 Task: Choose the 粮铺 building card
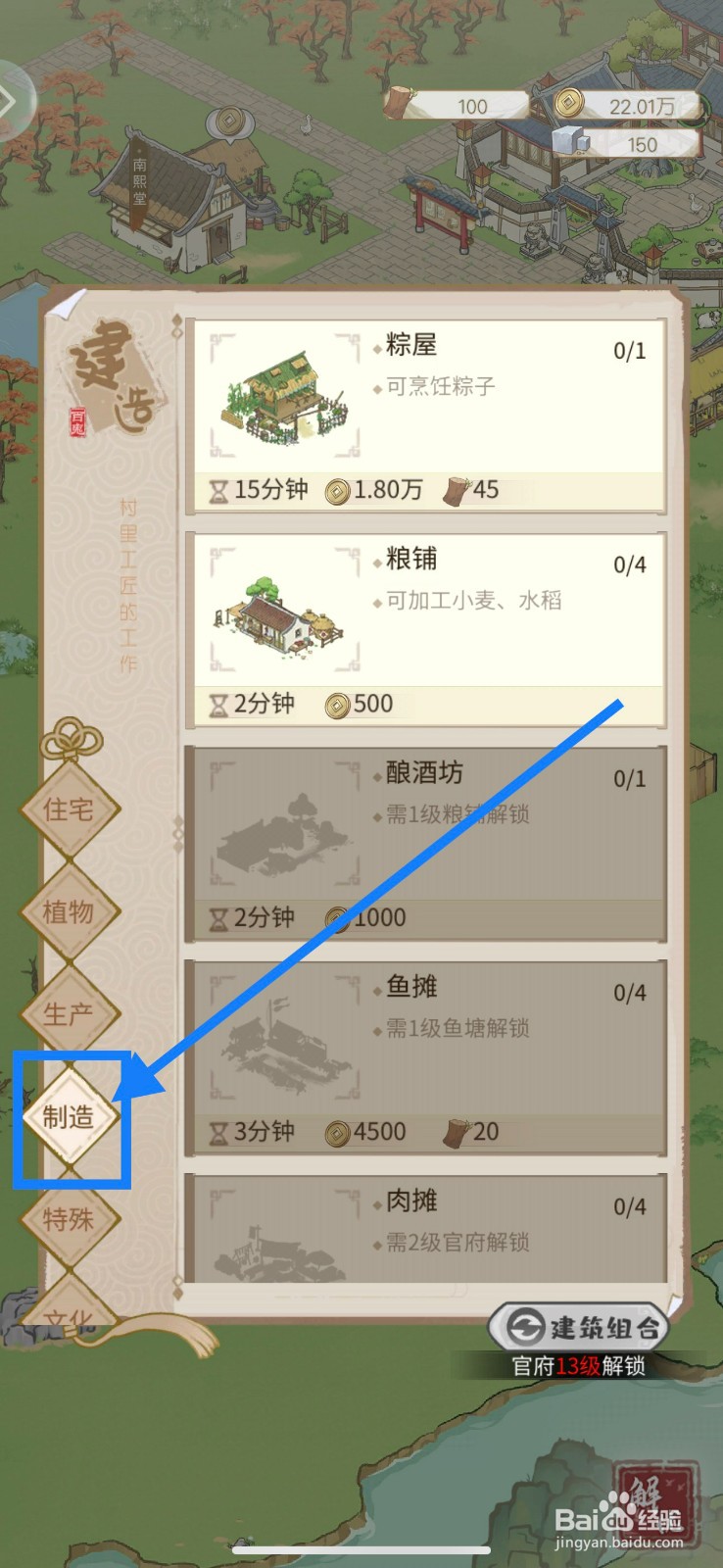point(426,629)
